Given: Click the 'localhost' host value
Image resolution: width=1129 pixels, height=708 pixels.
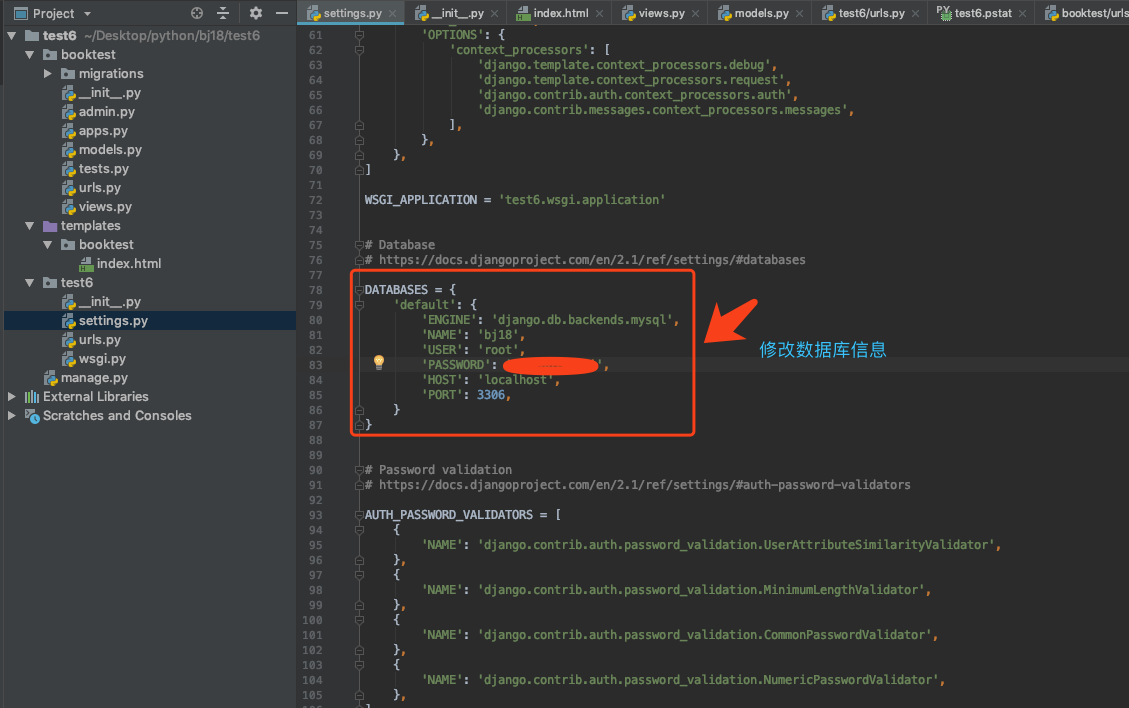Looking at the screenshot, I should tap(516, 380).
